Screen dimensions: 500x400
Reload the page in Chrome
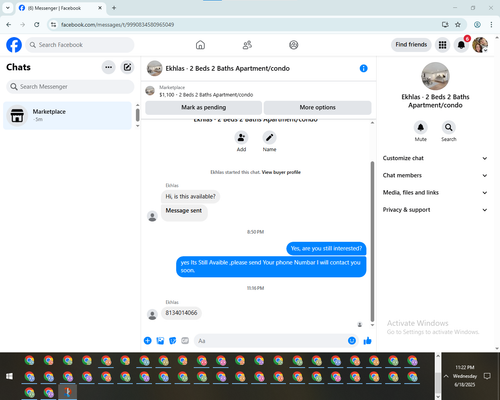coord(37,25)
